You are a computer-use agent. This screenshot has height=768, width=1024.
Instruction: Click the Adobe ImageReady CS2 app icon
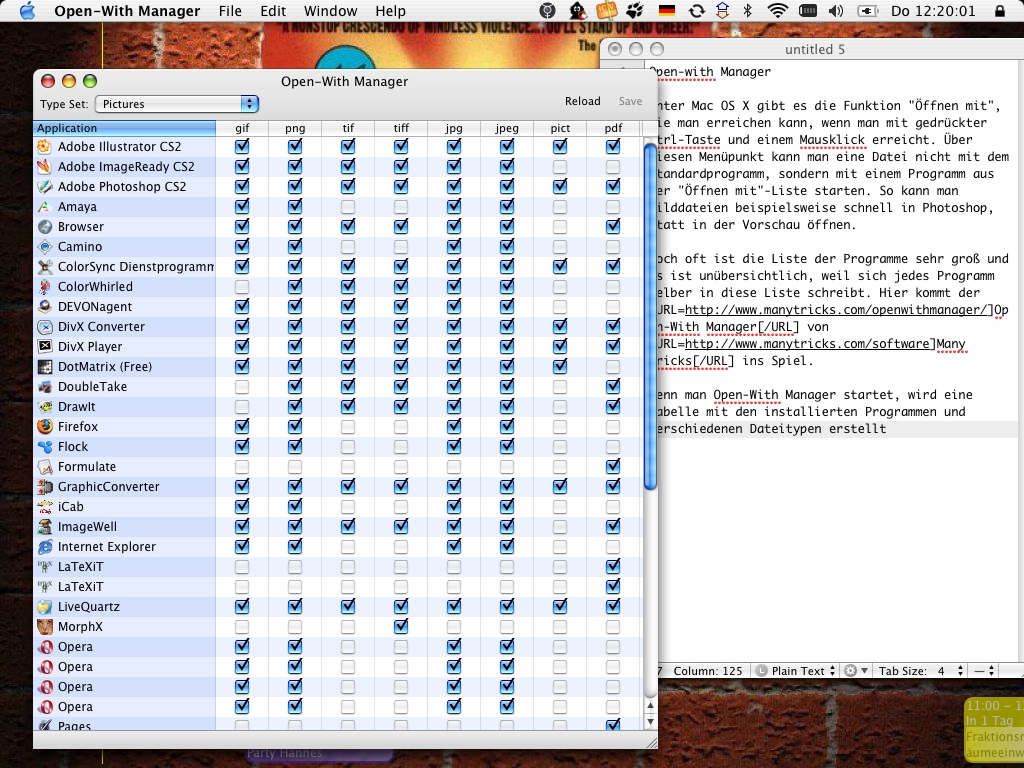44,167
